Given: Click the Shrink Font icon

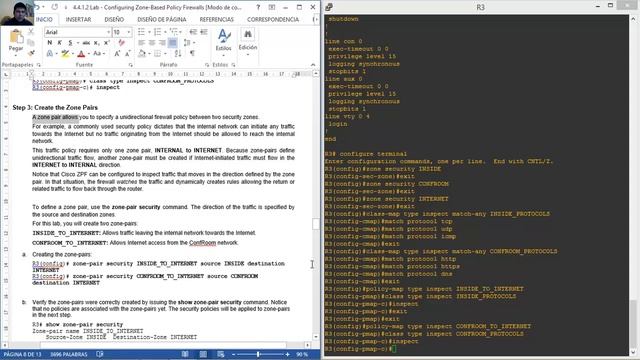Looking at the screenshot, I should [127, 53].
